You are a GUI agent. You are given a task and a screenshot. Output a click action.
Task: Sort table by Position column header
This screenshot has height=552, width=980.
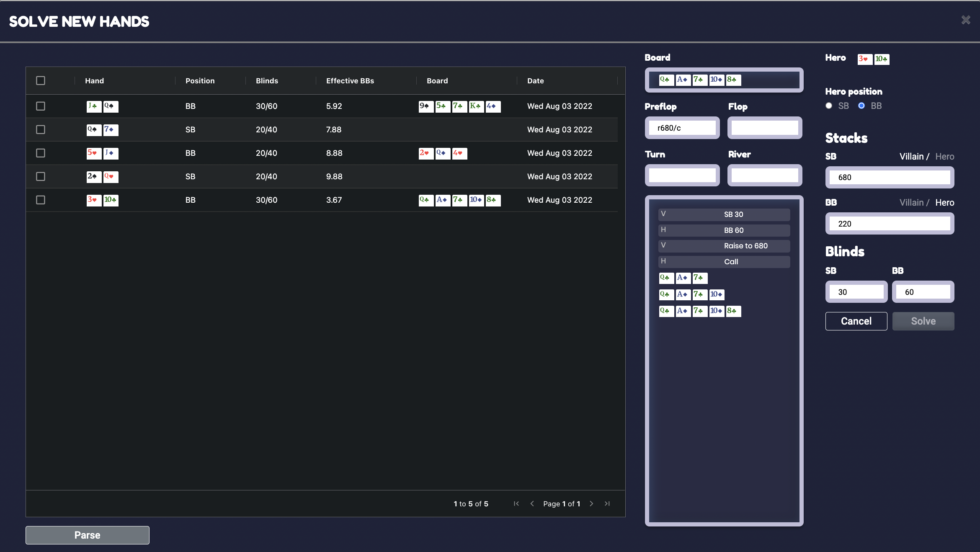pyautogui.click(x=200, y=81)
